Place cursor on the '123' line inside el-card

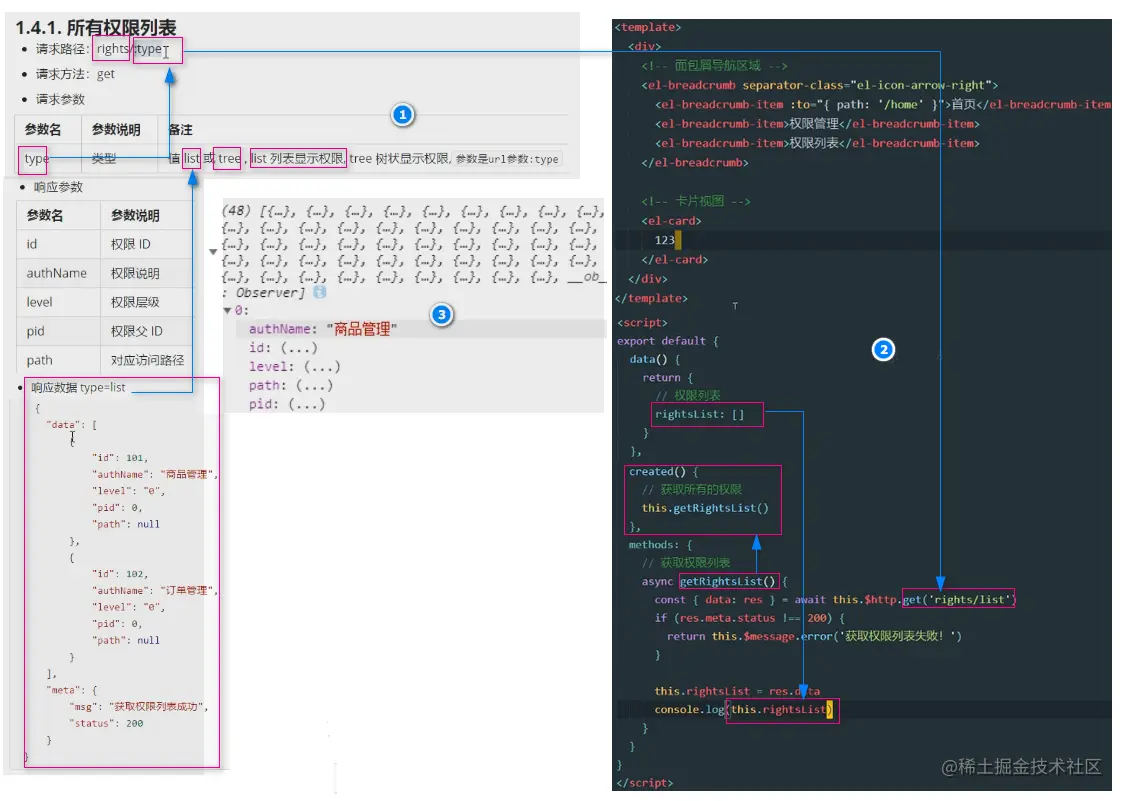point(664,240)
